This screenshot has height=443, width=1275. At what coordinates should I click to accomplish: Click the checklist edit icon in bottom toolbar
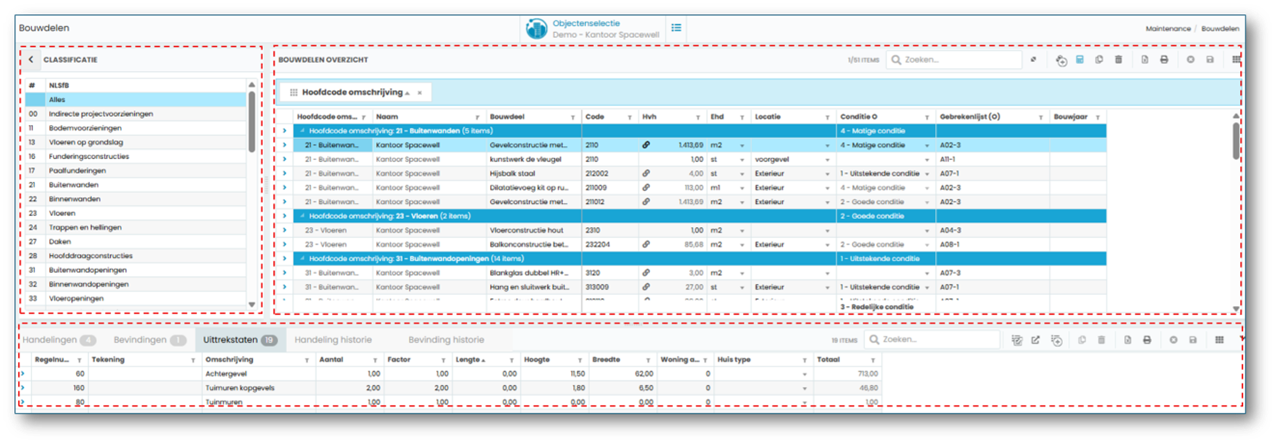(x=1016, y=340)
